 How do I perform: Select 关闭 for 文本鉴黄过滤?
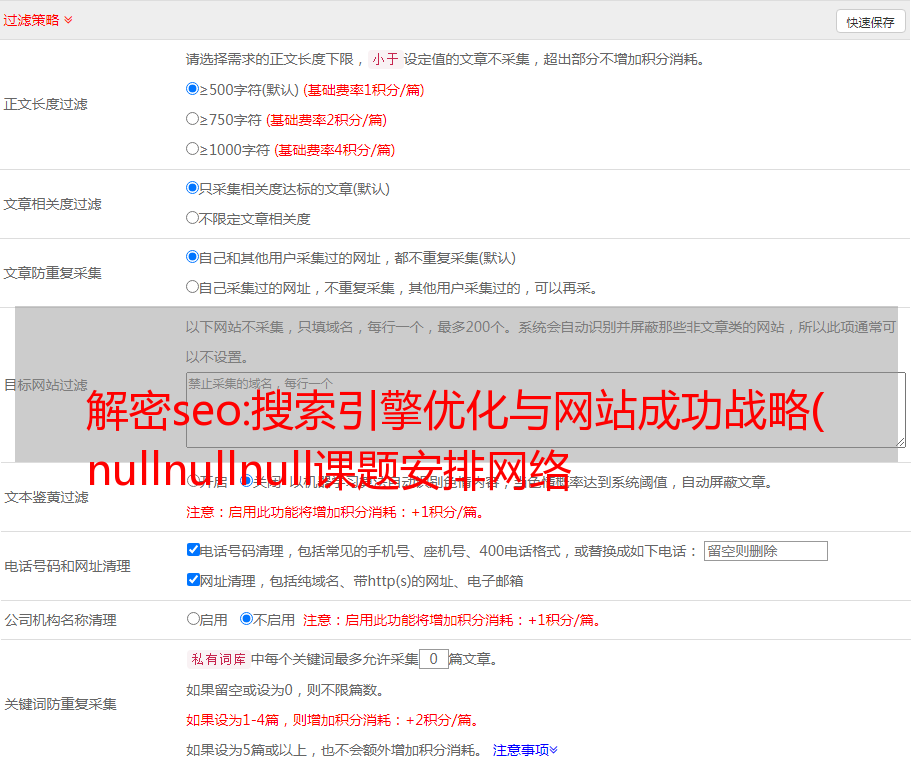click(x=247, y=481)
